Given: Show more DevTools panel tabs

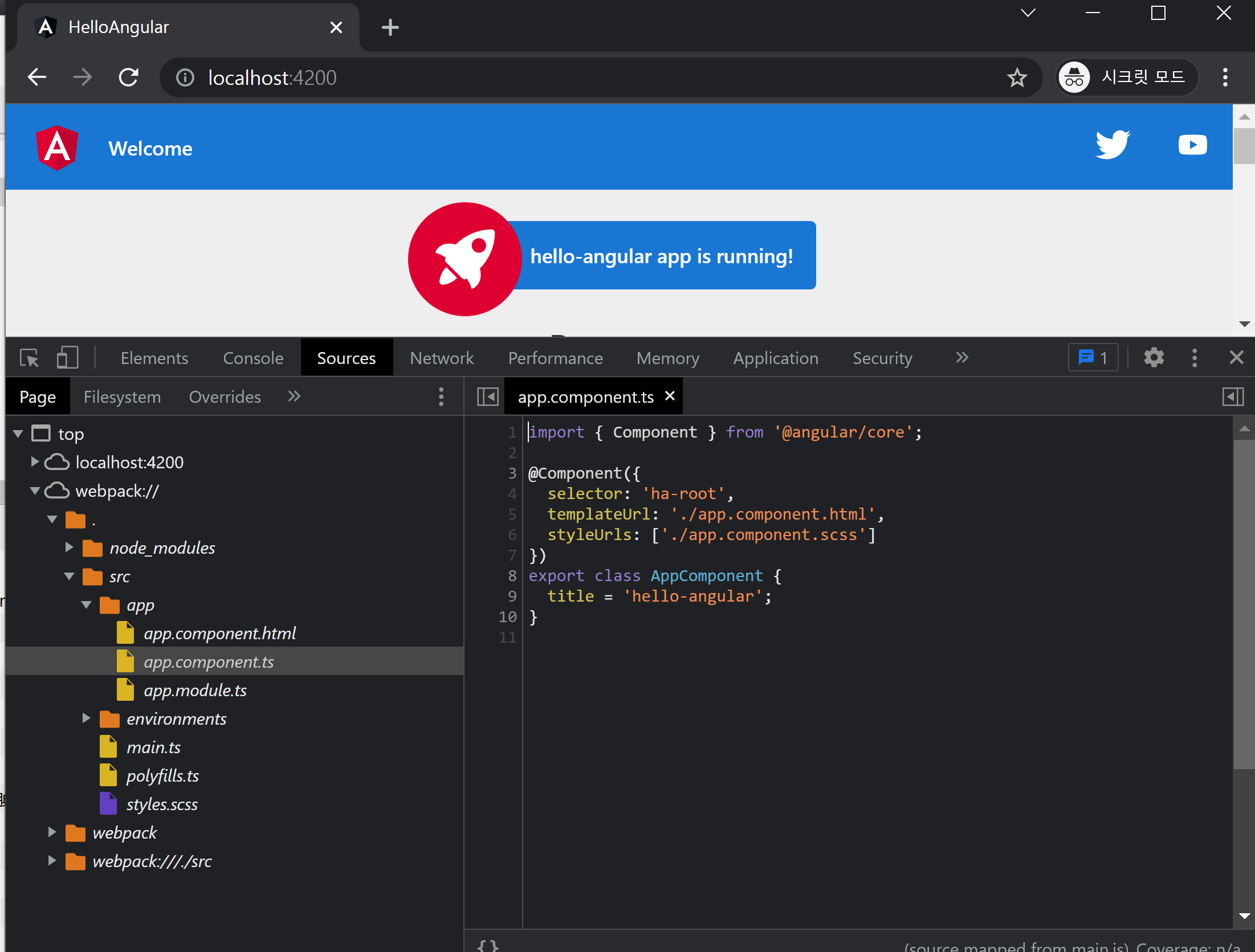Looking at the screenshot, I should point(961,358).
